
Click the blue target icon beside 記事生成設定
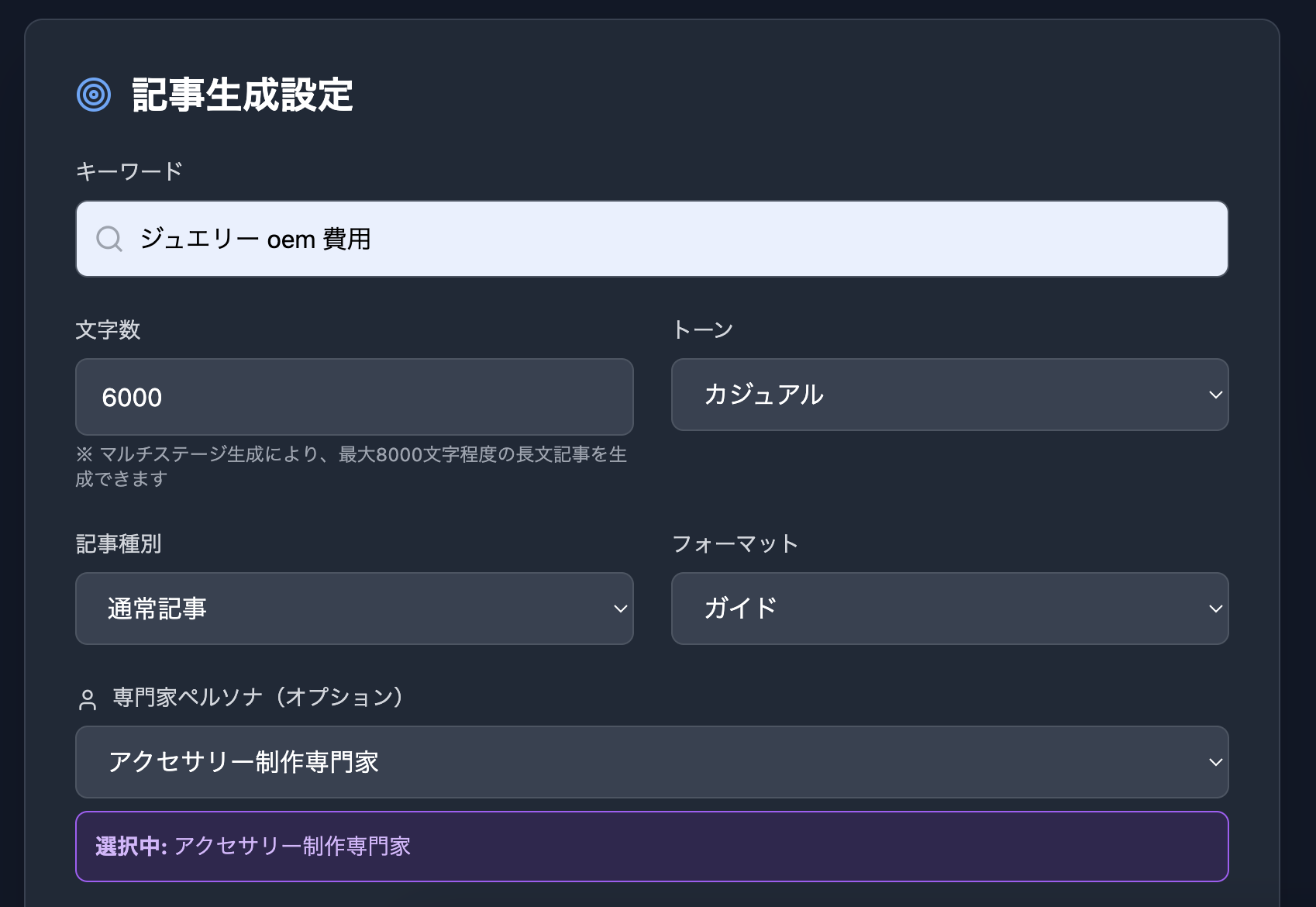pos(94,95)
